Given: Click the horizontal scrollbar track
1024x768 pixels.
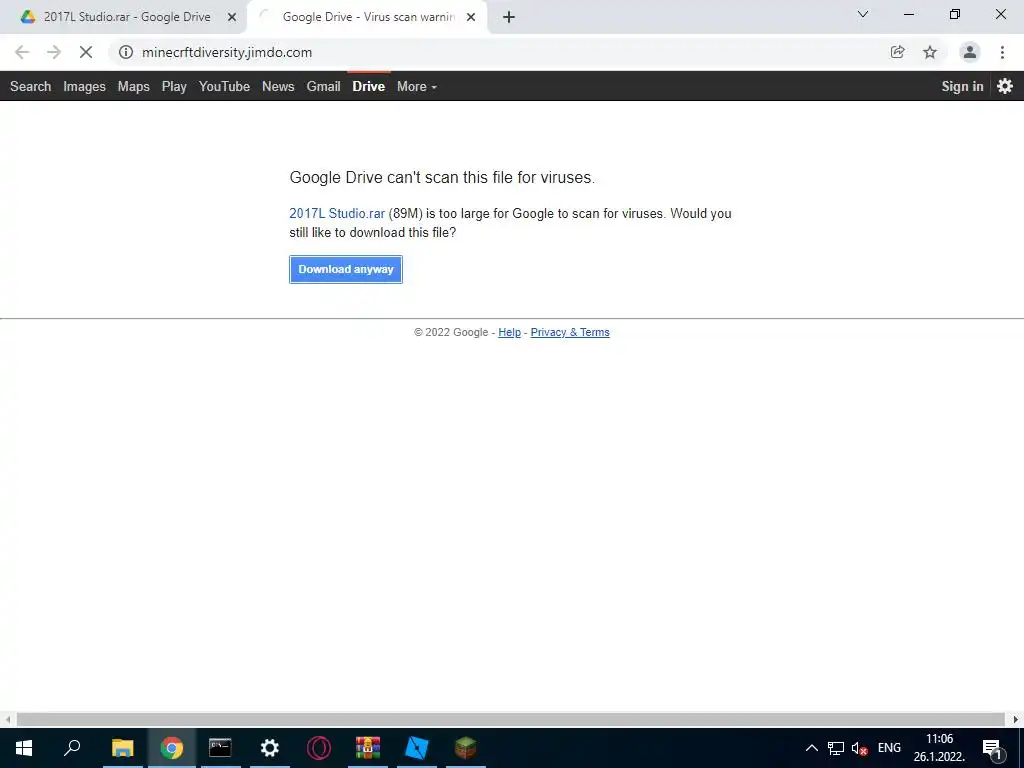Looking at the screenshot, I should 511,719.
